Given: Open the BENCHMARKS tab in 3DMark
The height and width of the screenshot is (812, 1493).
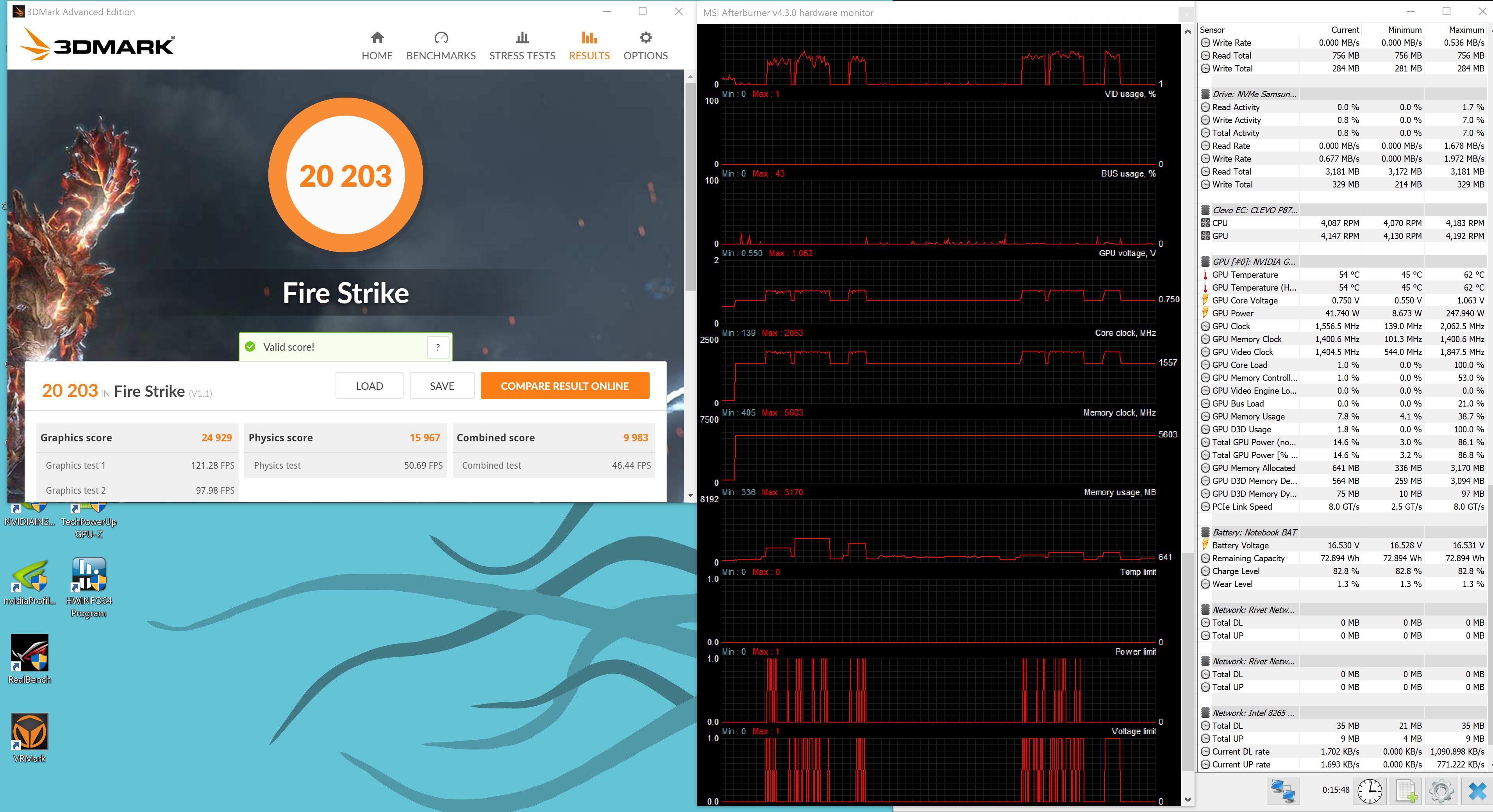Looking at the screenshot, I should 441,46.
